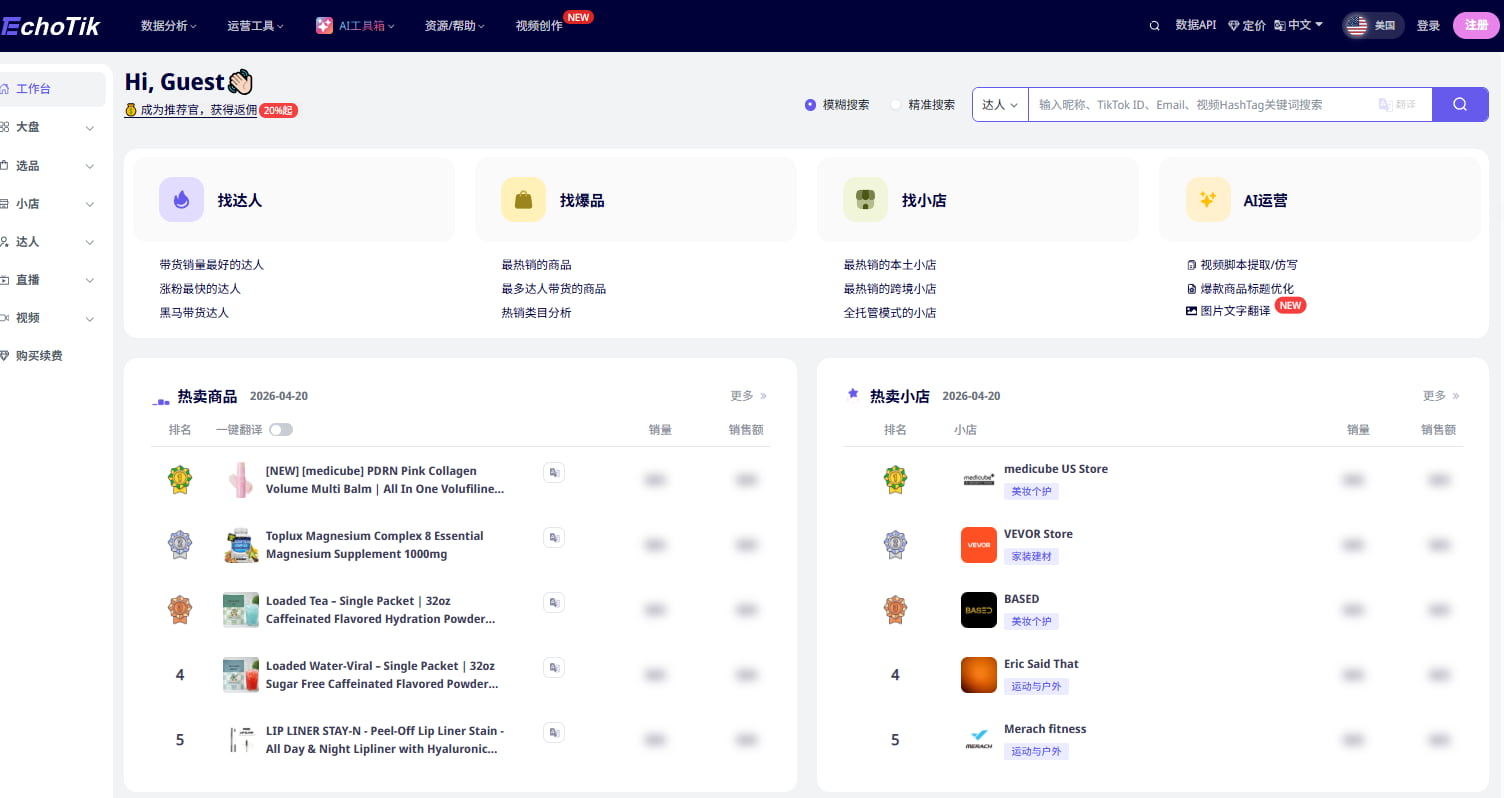
Task: Open the 中文 language dropdown
Action: coord(1299,26)
